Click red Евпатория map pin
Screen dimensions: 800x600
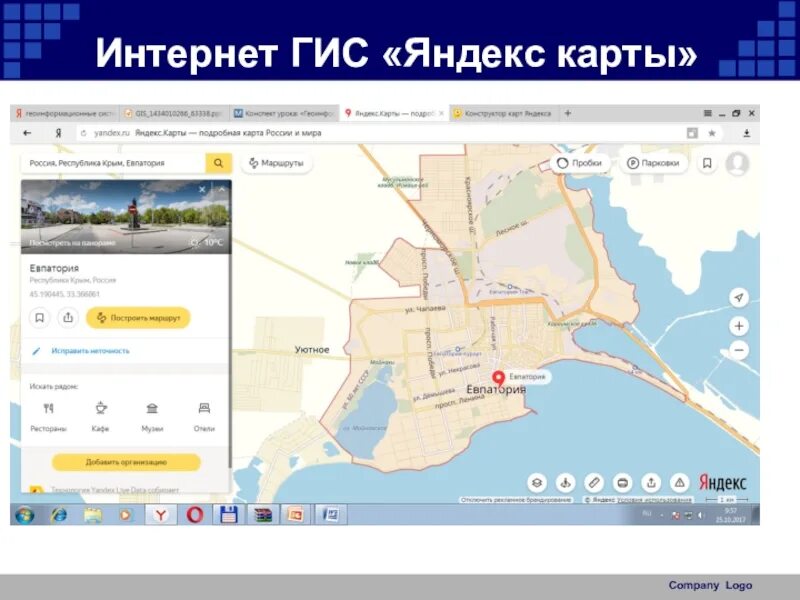(498, 378)
